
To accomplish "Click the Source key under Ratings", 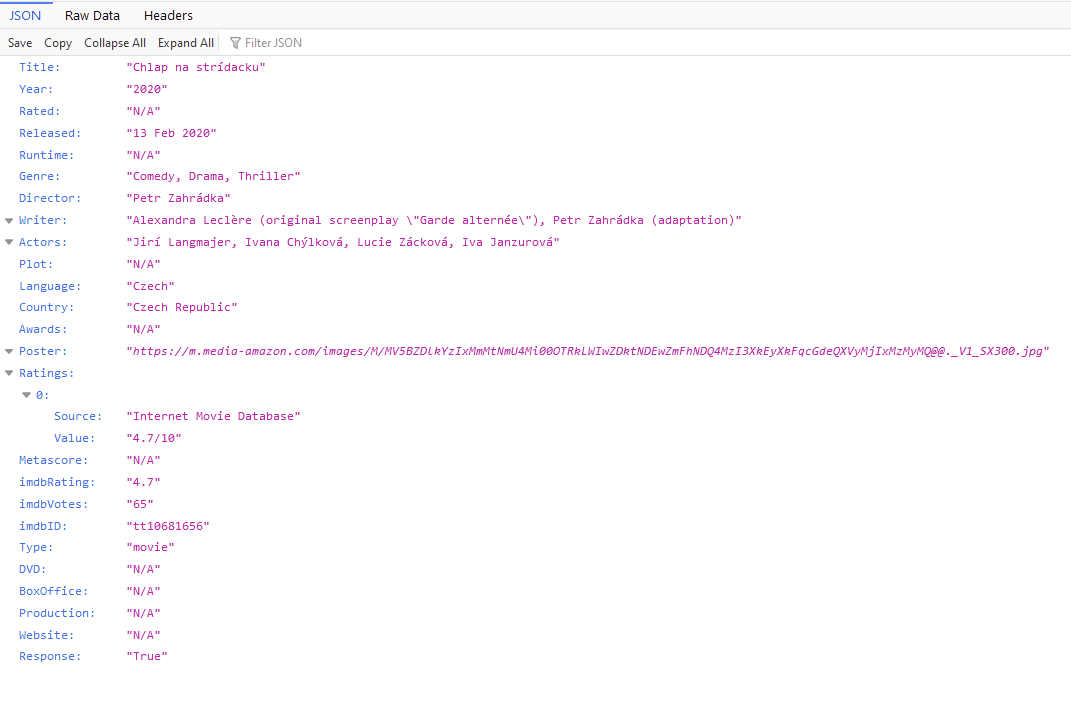I will pos(78,416).
